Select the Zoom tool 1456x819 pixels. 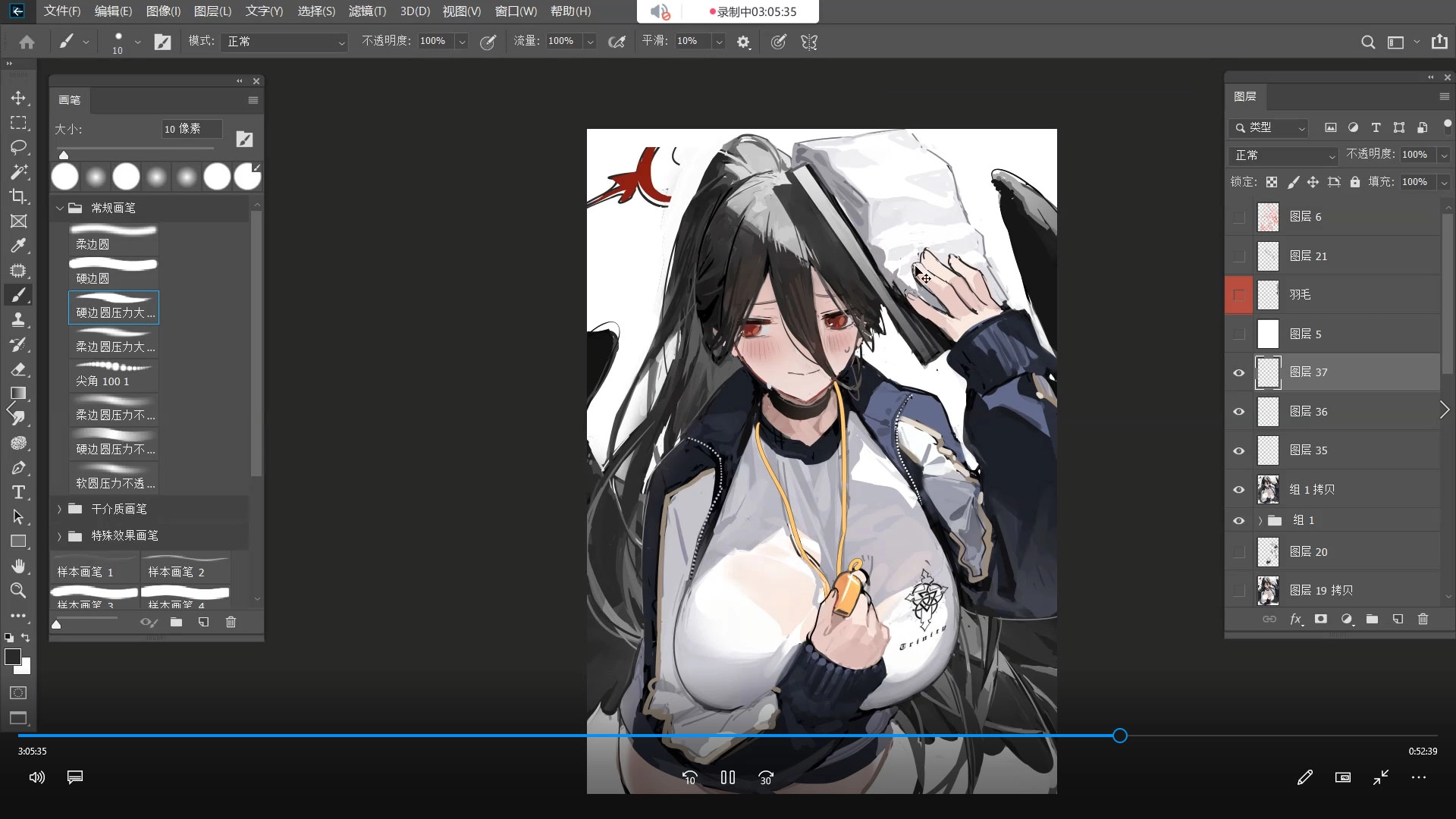(x=18, y=591)
